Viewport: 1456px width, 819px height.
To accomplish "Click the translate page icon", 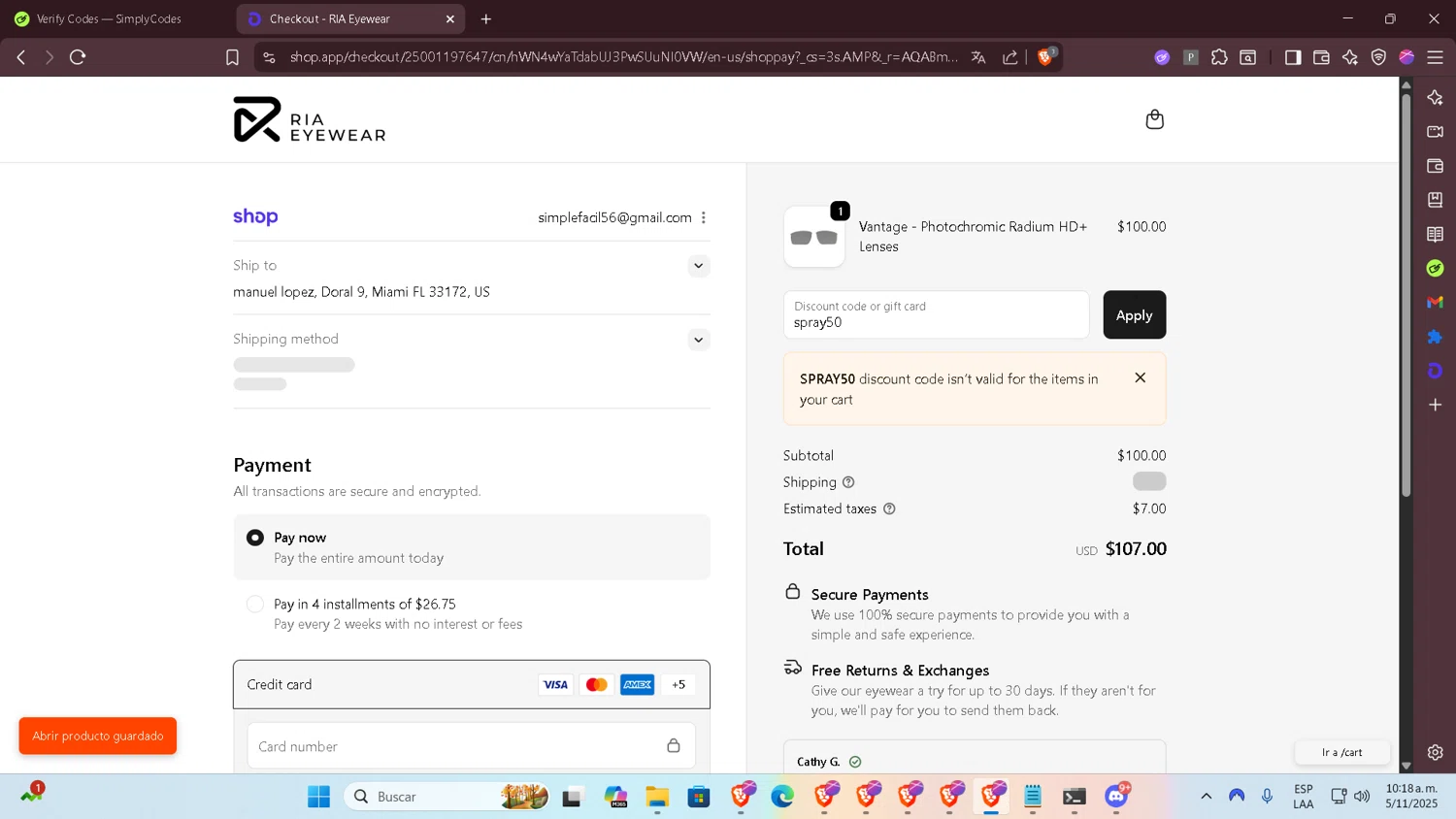I will (978, 57).
